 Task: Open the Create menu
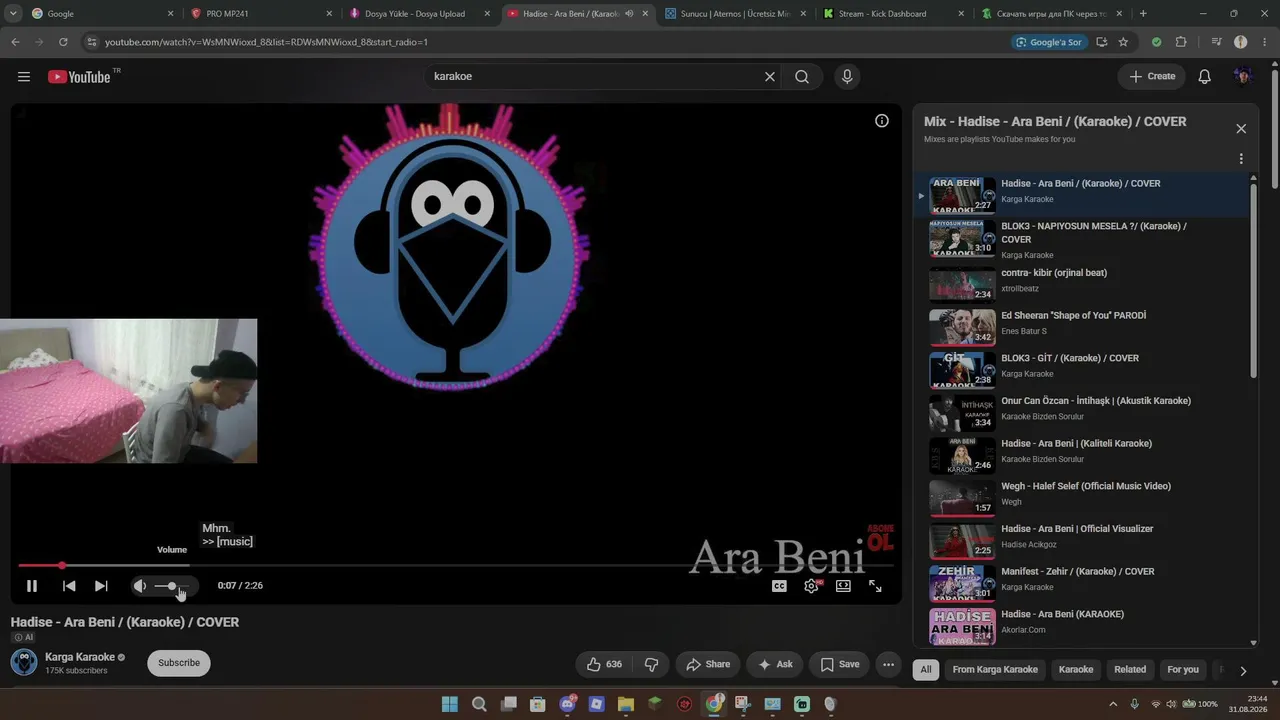1152,77
